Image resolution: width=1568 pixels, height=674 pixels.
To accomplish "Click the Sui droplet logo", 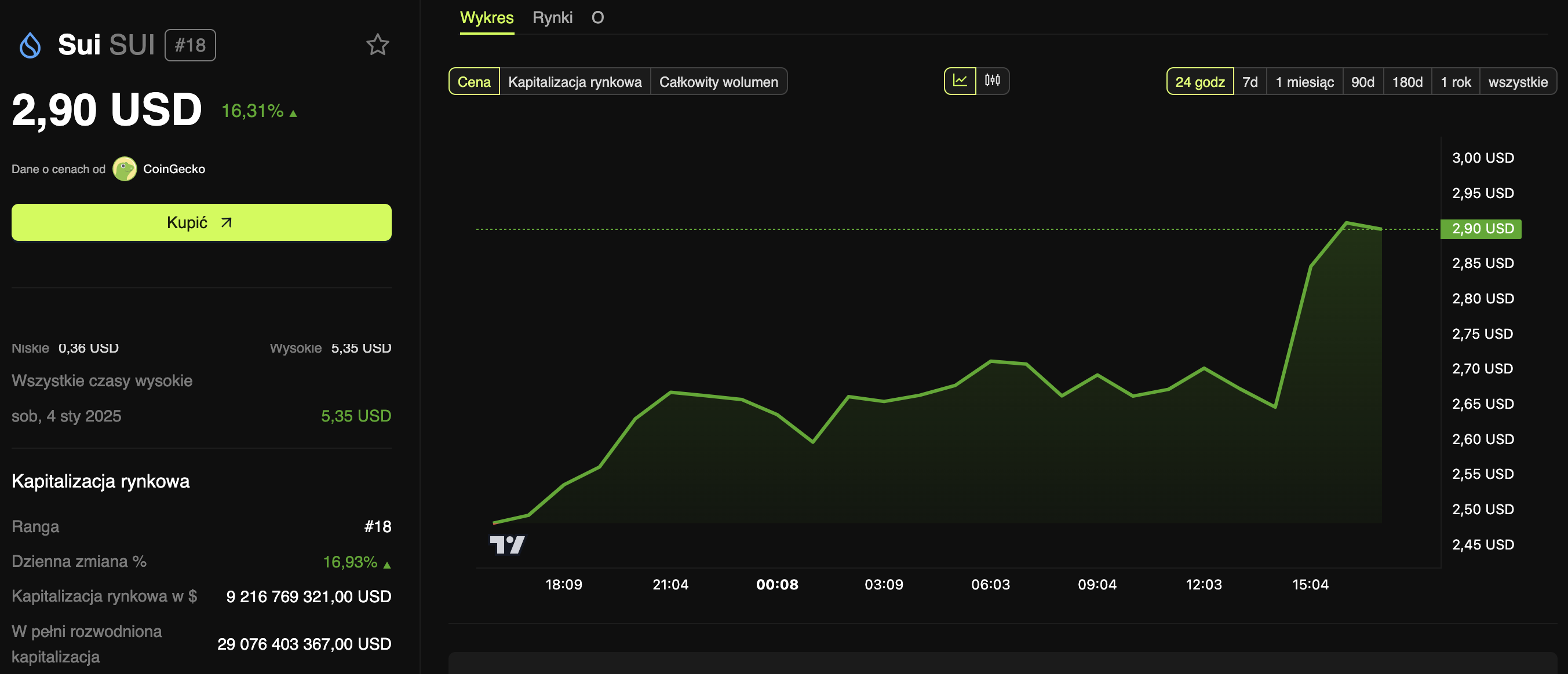I will (x=30, y=46).
